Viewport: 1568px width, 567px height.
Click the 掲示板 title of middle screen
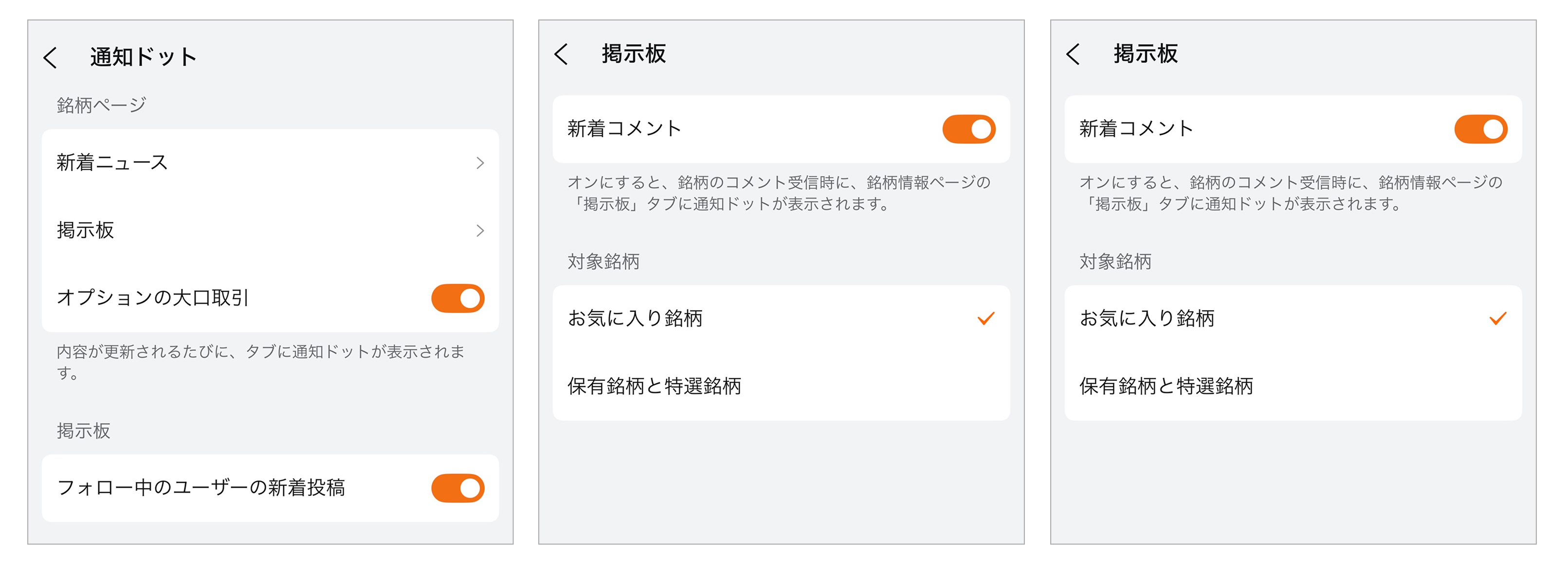tap(634, 54)
